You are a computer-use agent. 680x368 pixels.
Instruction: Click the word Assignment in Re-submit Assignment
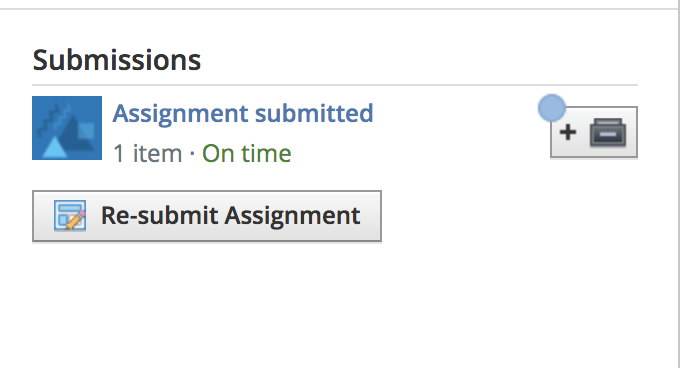point(292,216)
